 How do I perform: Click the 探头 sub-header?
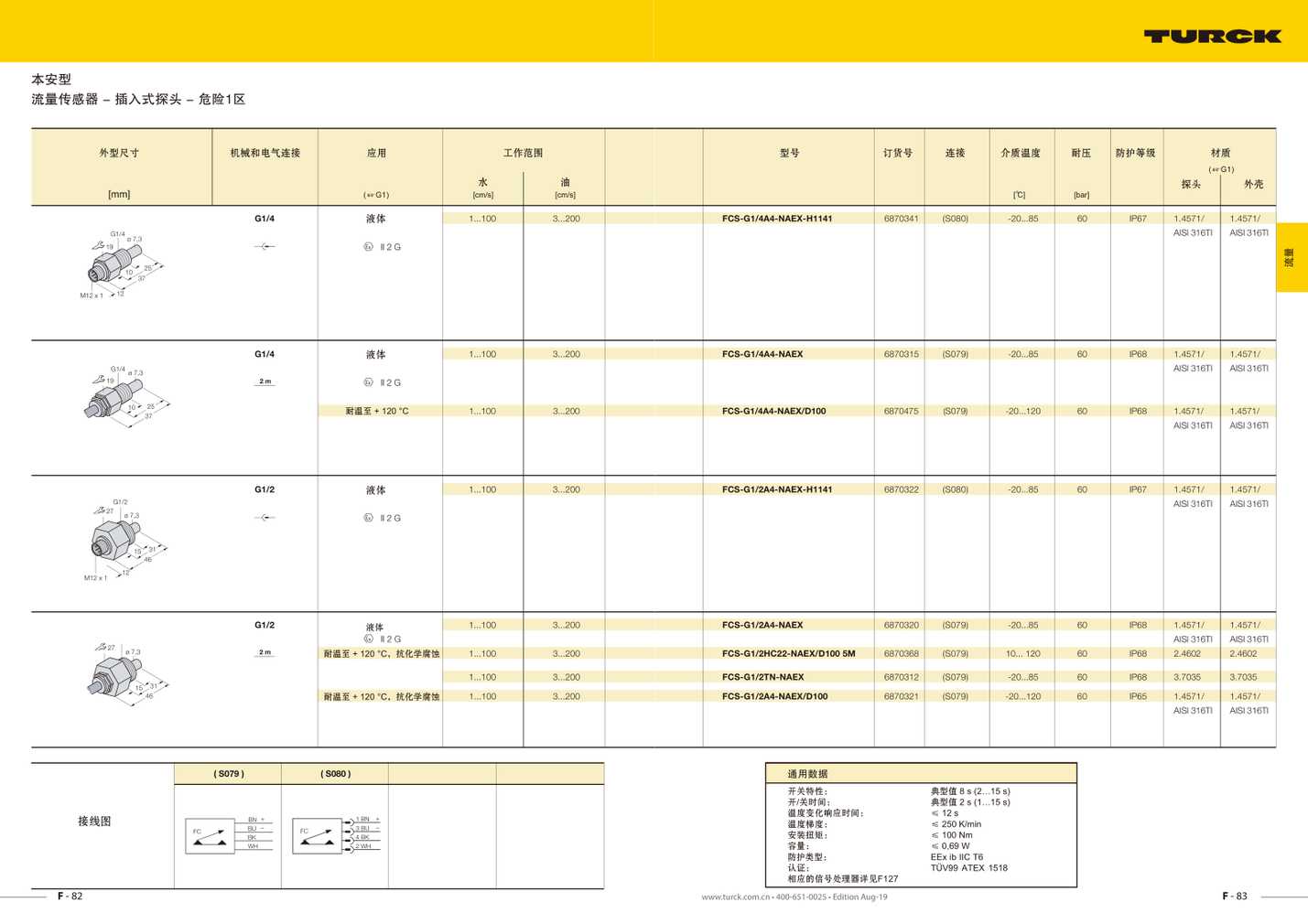tap(1191, 184)
